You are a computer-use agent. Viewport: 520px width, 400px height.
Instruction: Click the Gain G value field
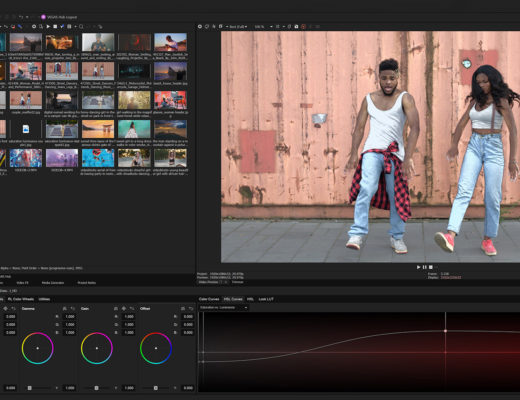129,325
